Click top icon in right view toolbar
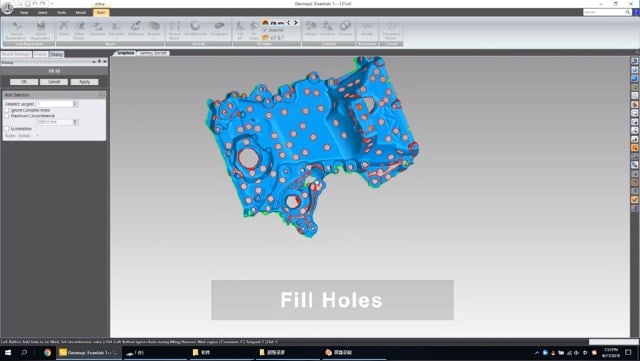Screen dimensions: 640x361 click(635, 61)
